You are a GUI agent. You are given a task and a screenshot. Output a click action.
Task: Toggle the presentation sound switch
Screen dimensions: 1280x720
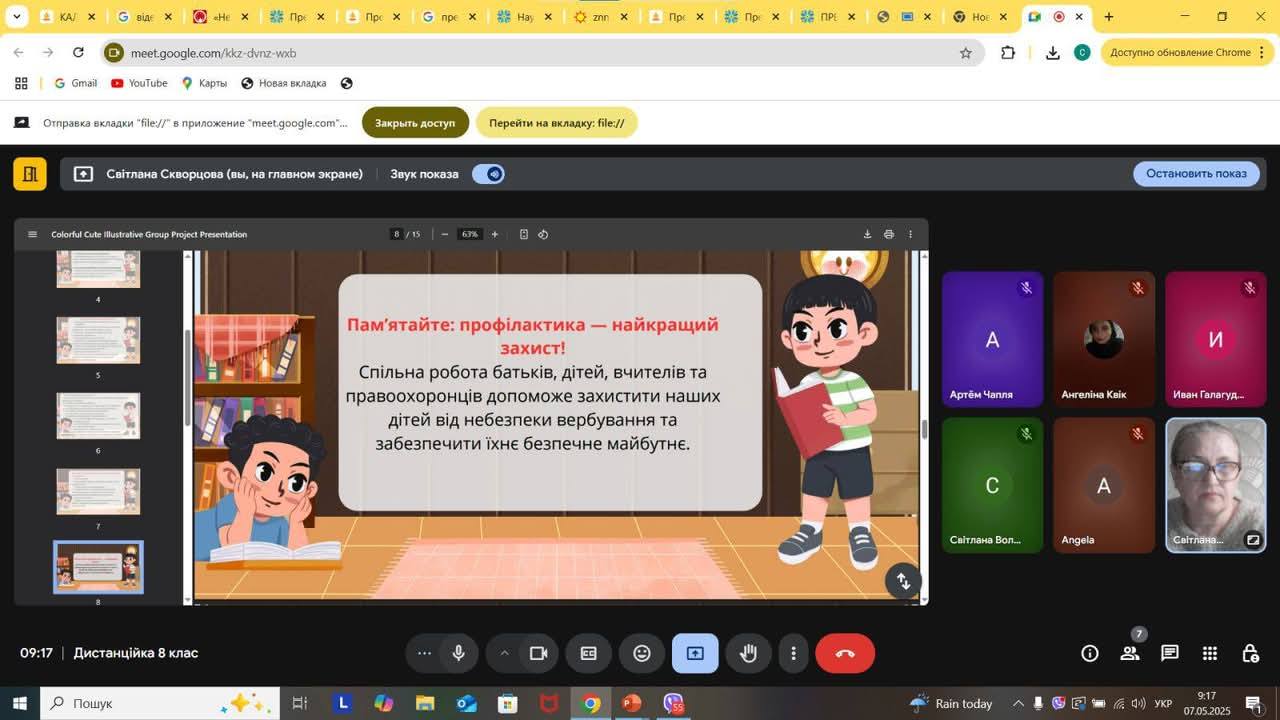pos(489,174)
